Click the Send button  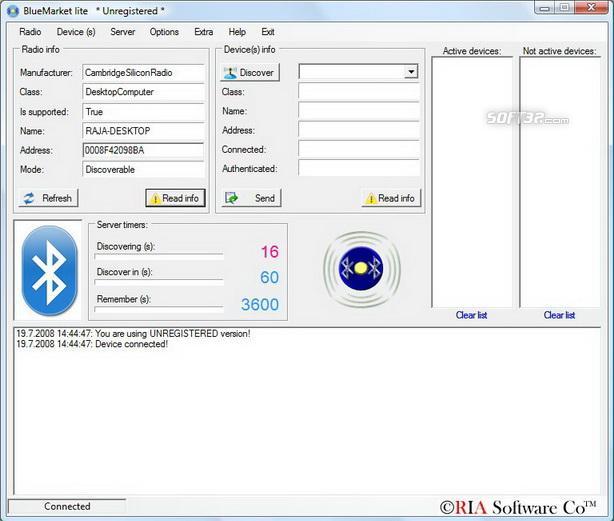coord(251,198)
